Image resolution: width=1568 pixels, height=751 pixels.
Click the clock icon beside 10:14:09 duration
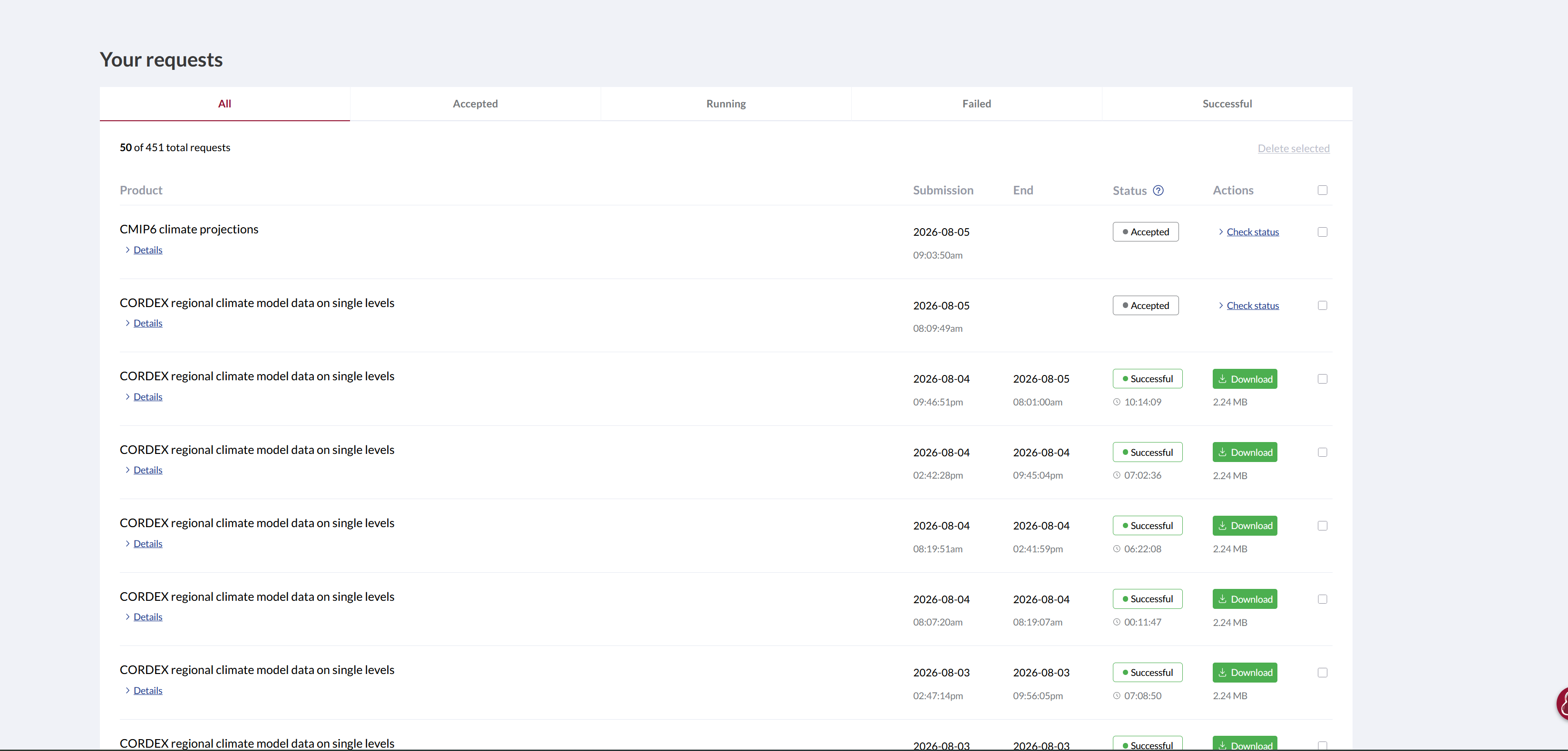tap(1117, 402)
